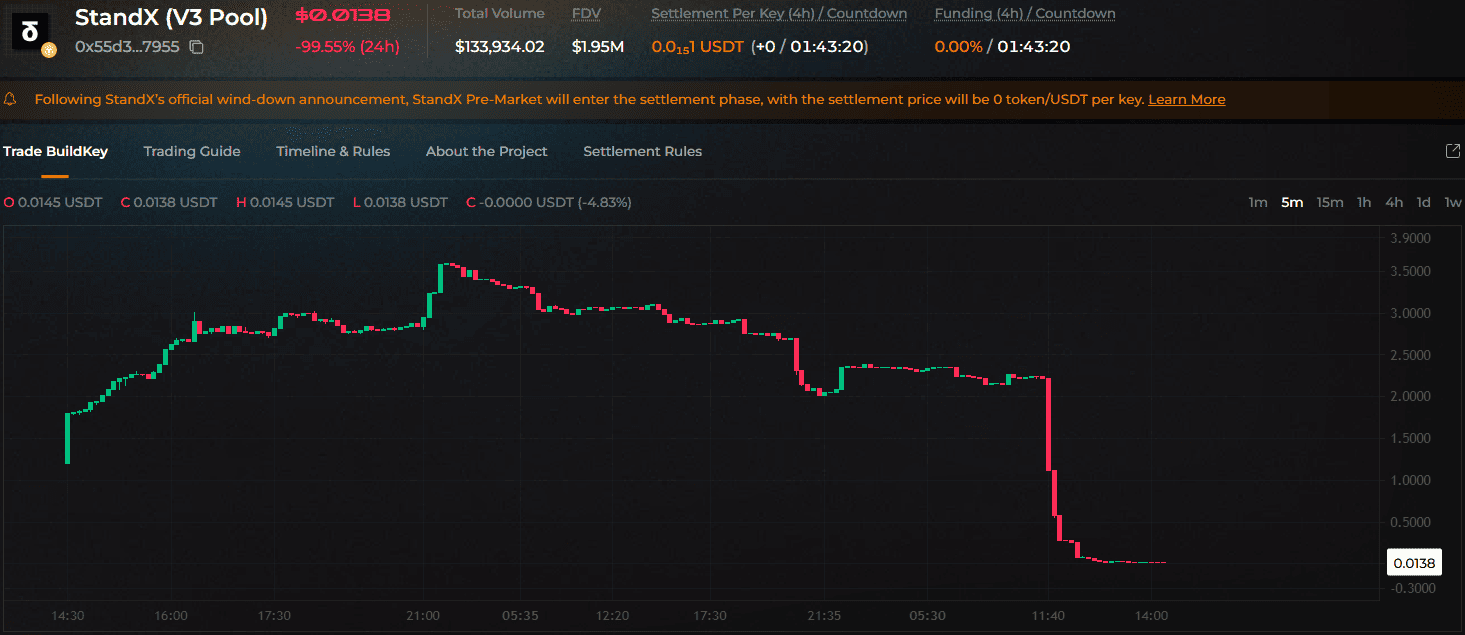Click the StandX (V3 Pool) title
Screen dimensions: 1465x635
coord(171,17)
